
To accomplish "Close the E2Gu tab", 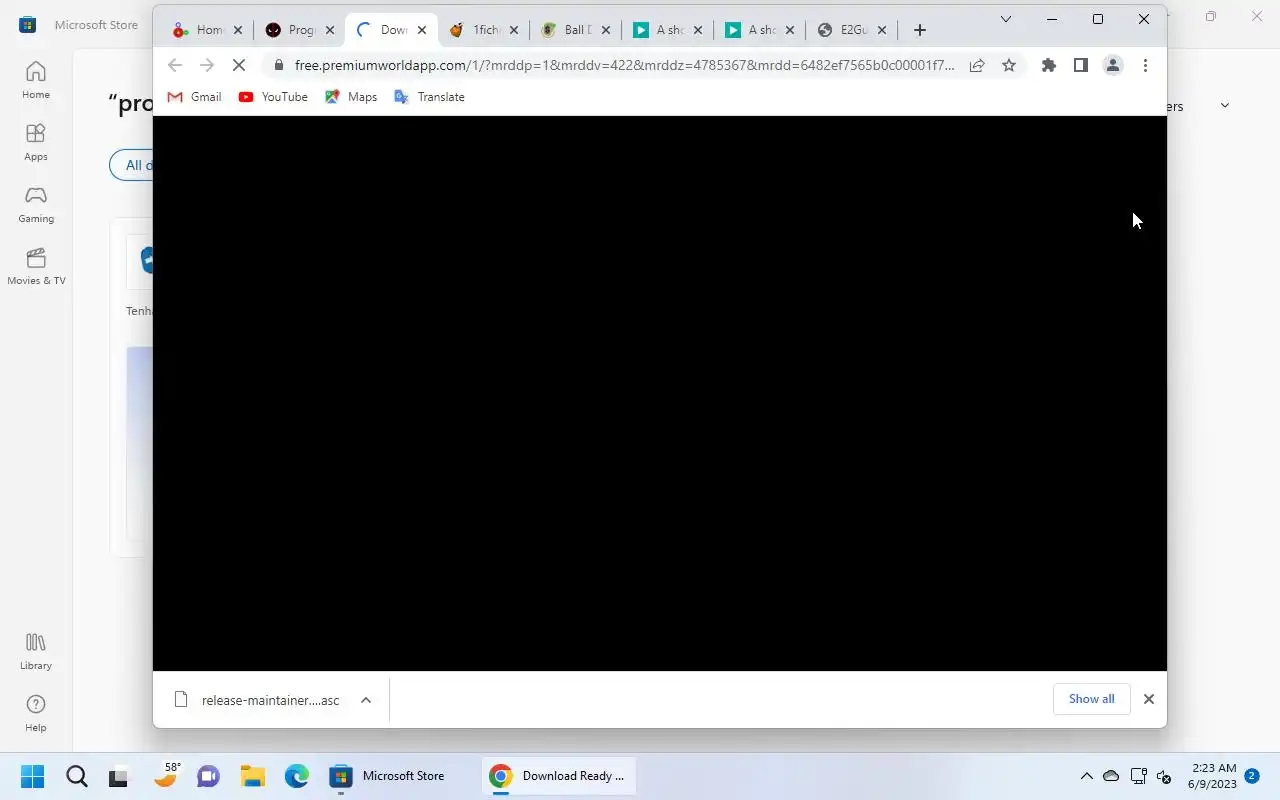I will [x=882, y=30].
